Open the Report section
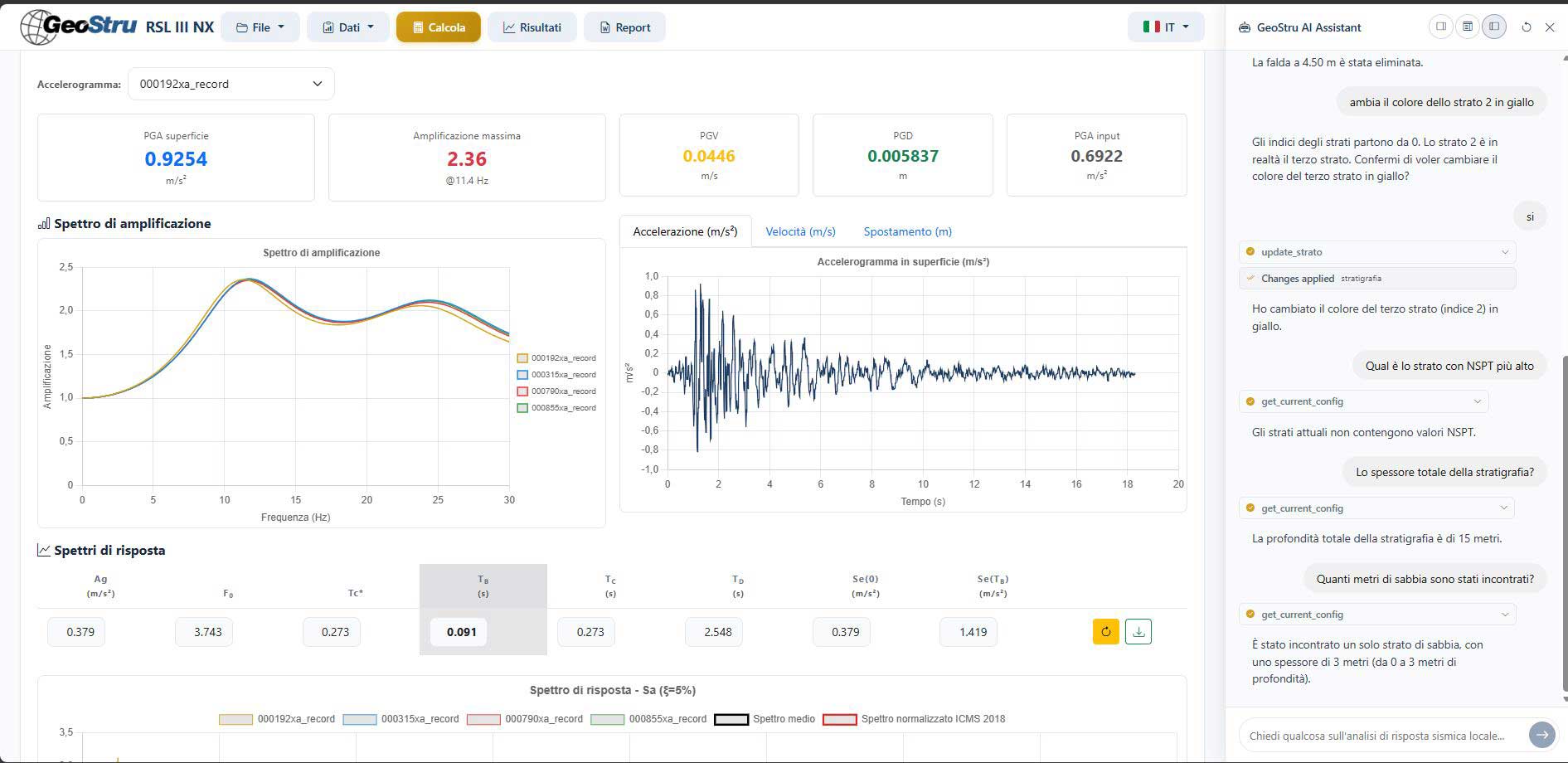1568x763 pixels. [x=624, y=27]
